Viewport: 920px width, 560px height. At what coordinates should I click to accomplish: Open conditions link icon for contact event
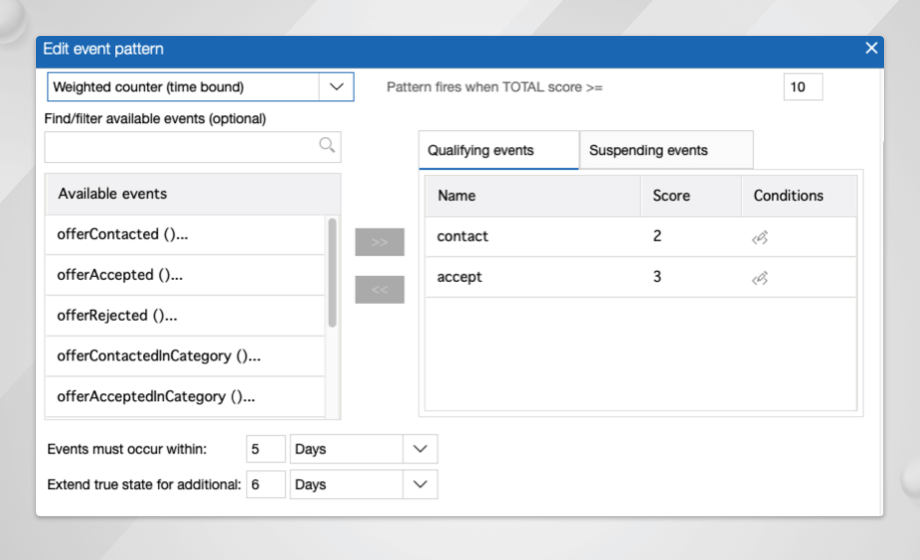pos(760,237)
